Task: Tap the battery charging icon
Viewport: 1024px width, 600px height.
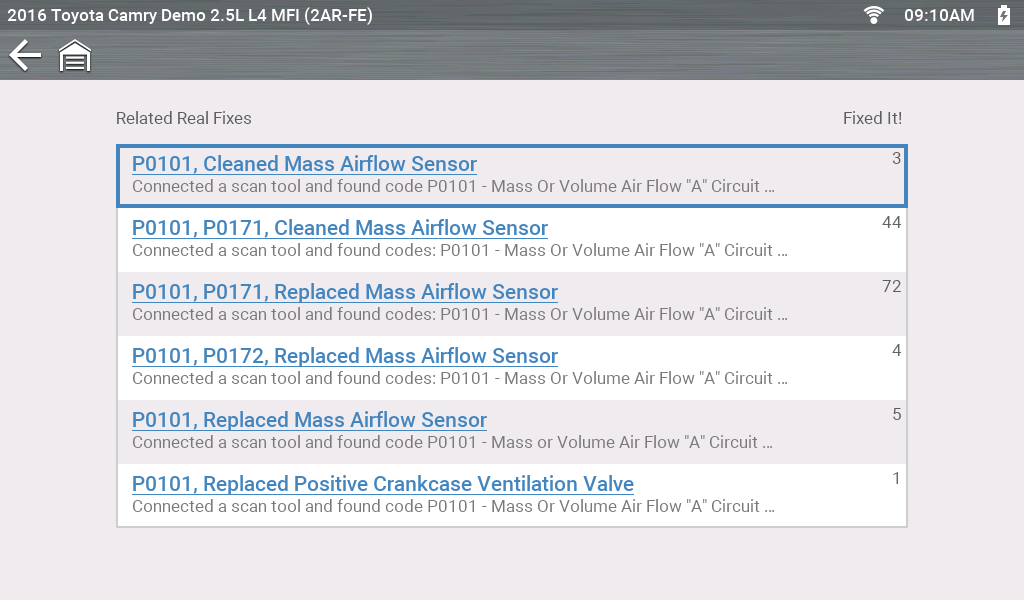Action: (x=1004, y=15)
